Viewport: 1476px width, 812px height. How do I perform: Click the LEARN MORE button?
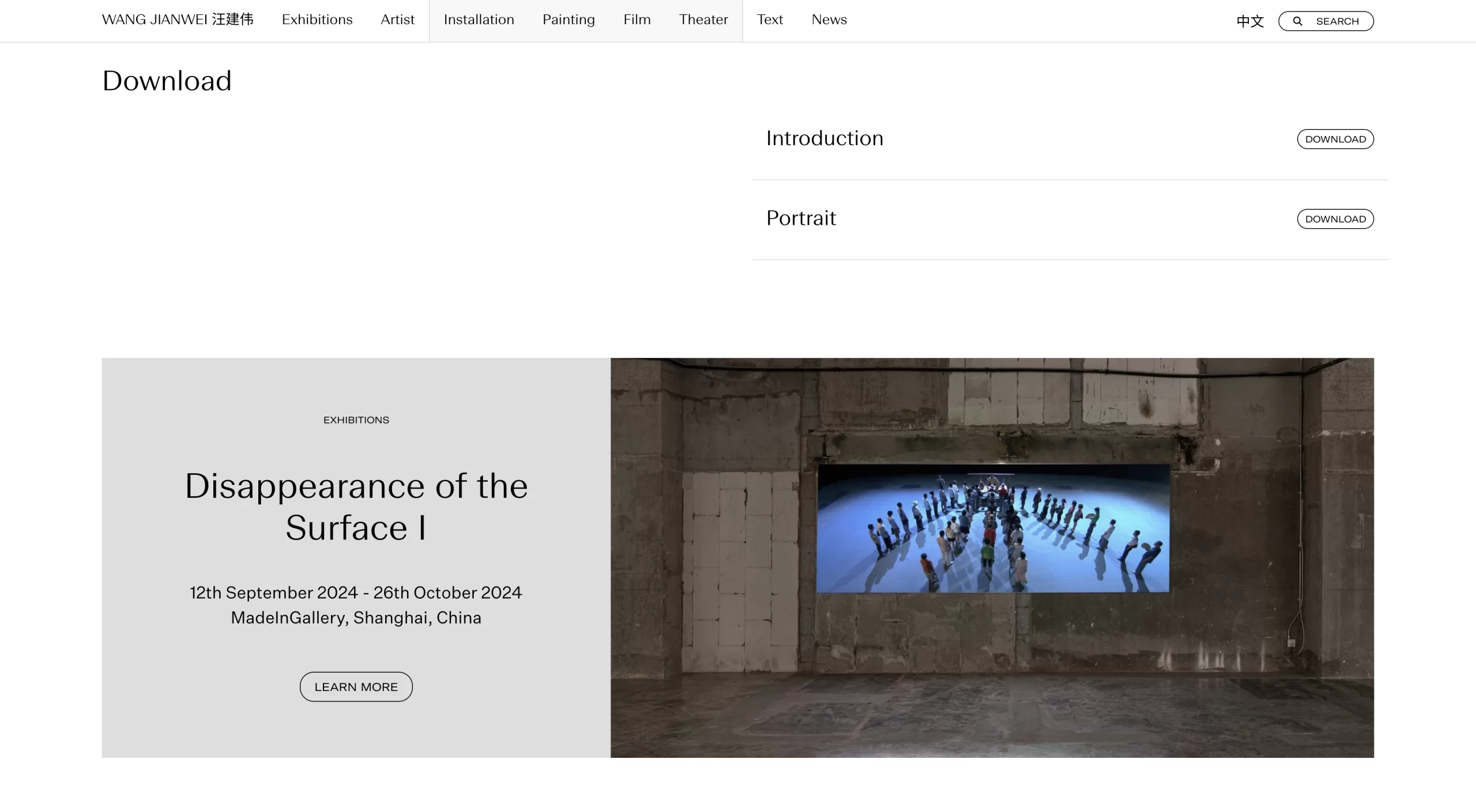click(x=356, y=686)
